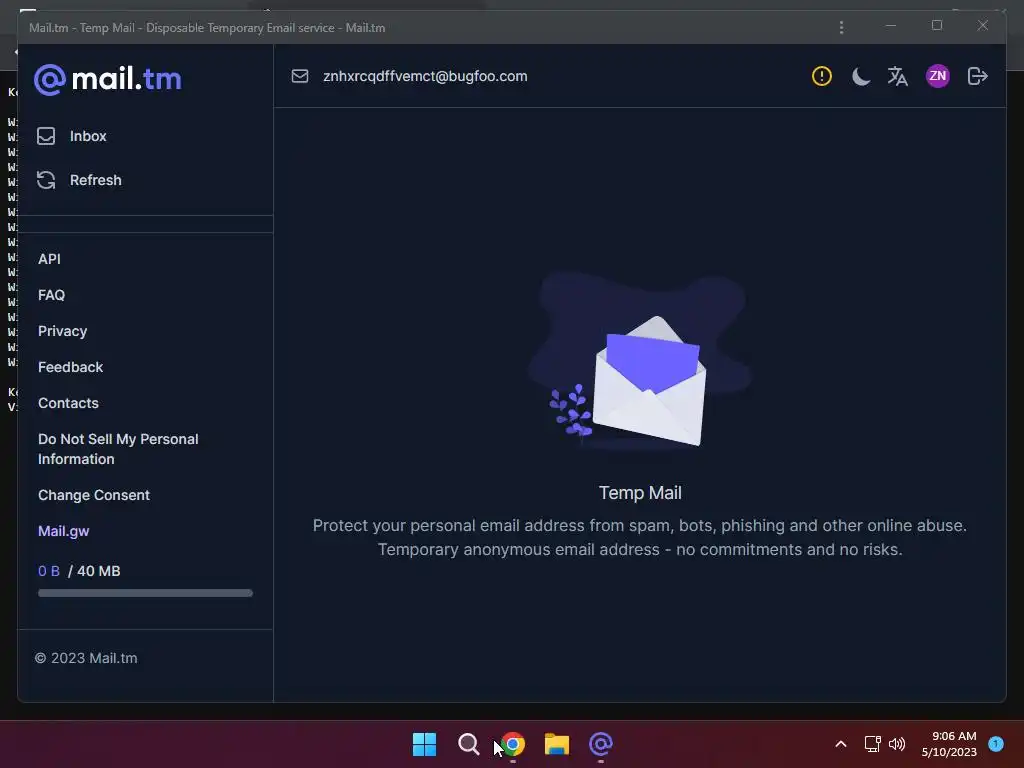Open the Contacts page
The image size is (1024, 768).
(x=68, y=403)
